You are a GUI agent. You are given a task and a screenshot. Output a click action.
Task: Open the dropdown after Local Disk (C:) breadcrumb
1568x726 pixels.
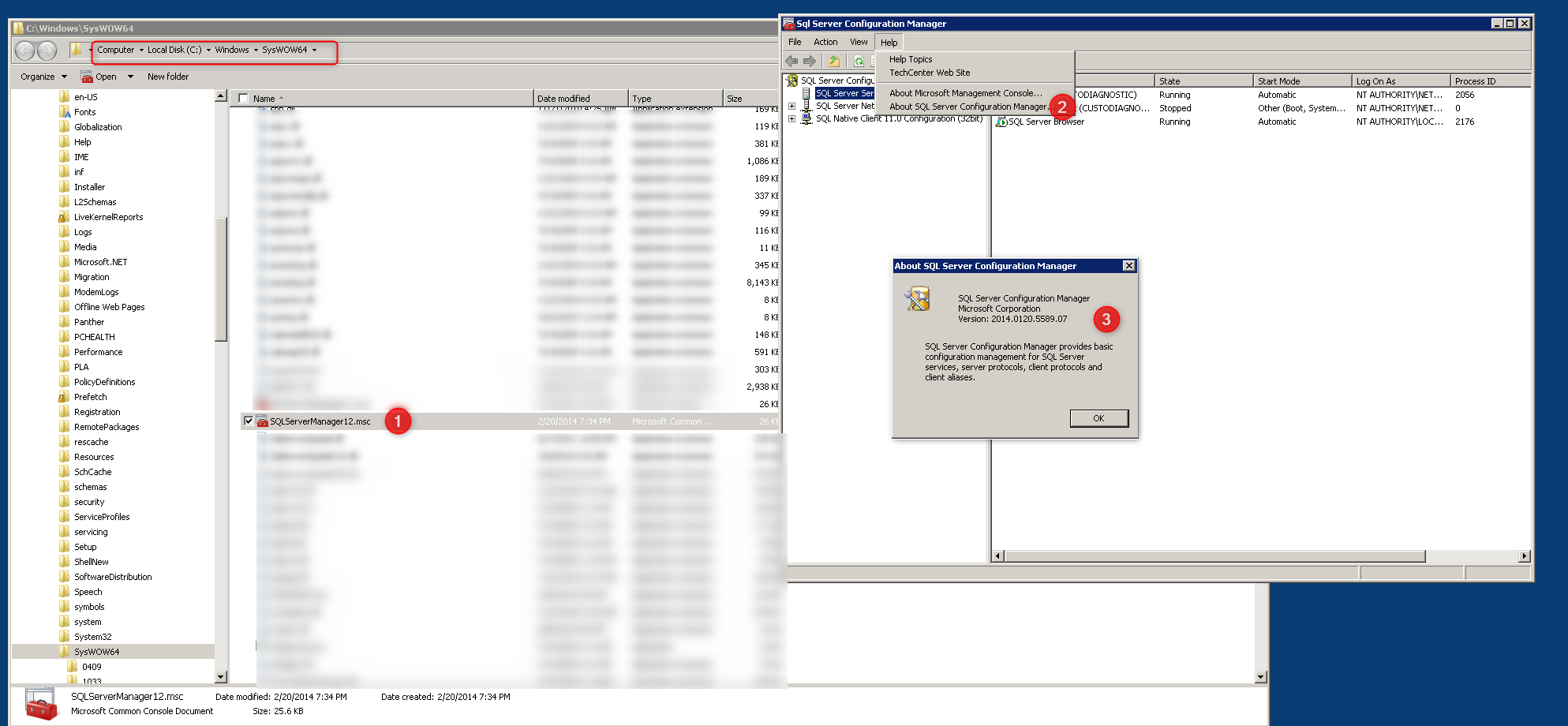208,50
